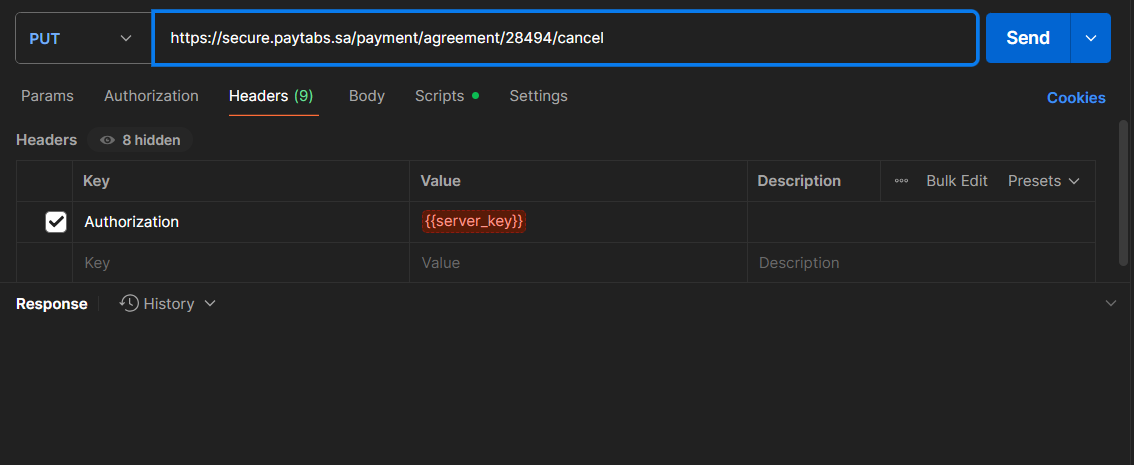This screenshot has width=1134, height=465.
Task: Go to the Settings tab
Action: pyautogui.click(x=538, y=96)
